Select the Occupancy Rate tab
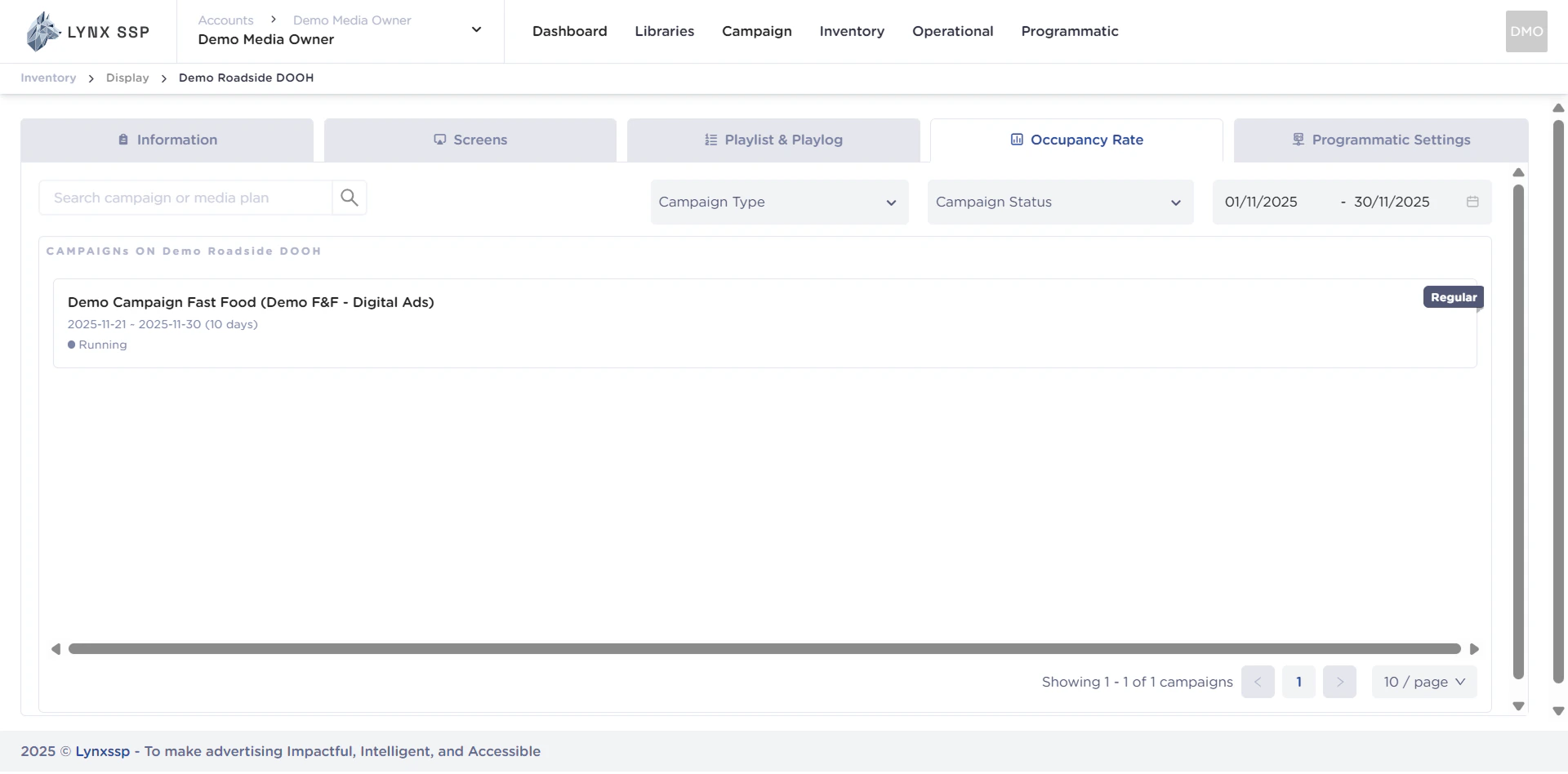Image resolution: width=1568 pixels, height=774 pixels. pos(1076,140)
